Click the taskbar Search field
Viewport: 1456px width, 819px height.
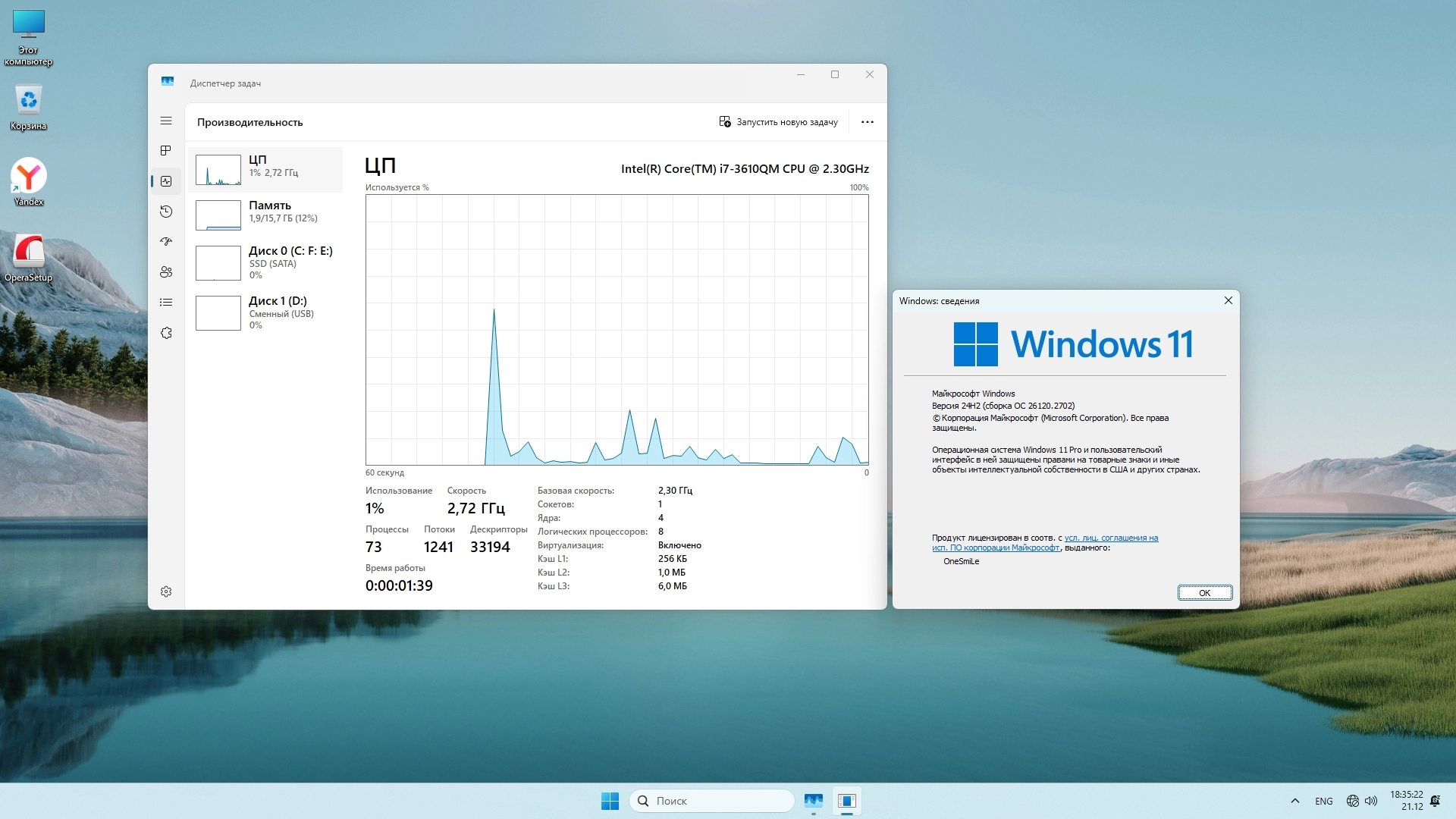[713, 801]
